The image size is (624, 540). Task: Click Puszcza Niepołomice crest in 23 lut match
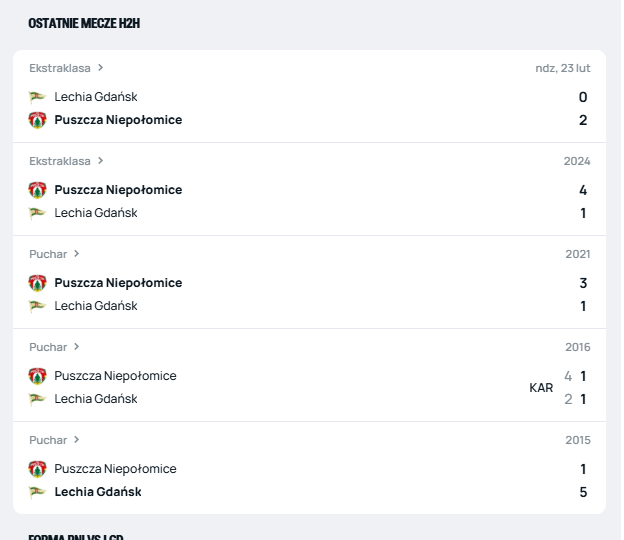tap(37, 120)
